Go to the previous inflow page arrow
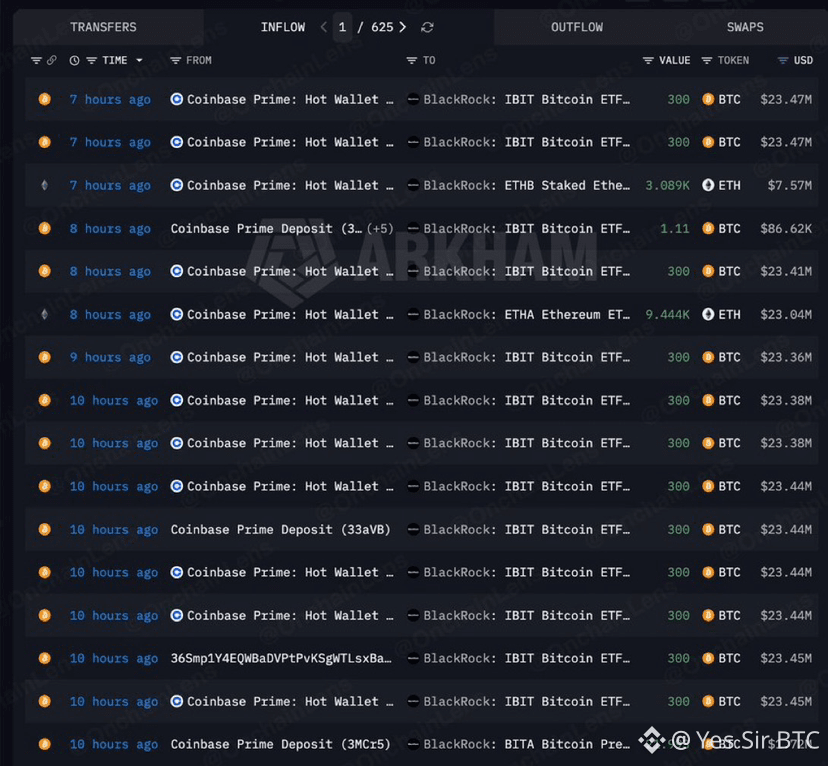This screenshot has width=828, height=766. point(323,27)
